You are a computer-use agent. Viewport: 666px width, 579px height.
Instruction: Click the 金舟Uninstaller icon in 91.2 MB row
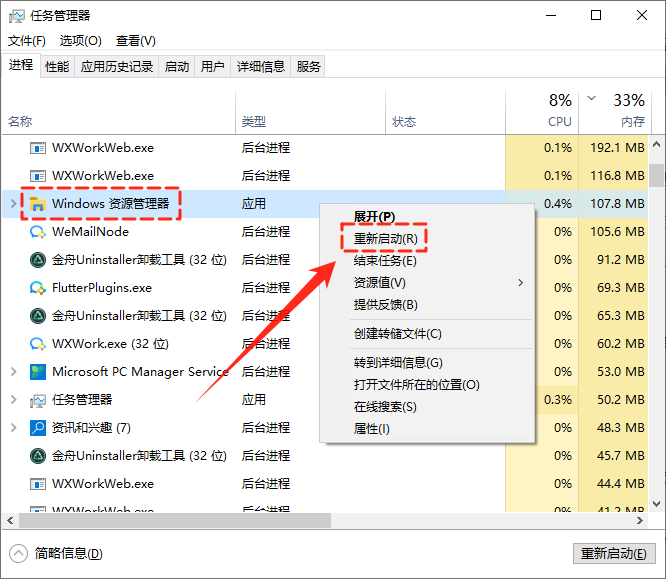pyautogui.click(x=38, y=260)
